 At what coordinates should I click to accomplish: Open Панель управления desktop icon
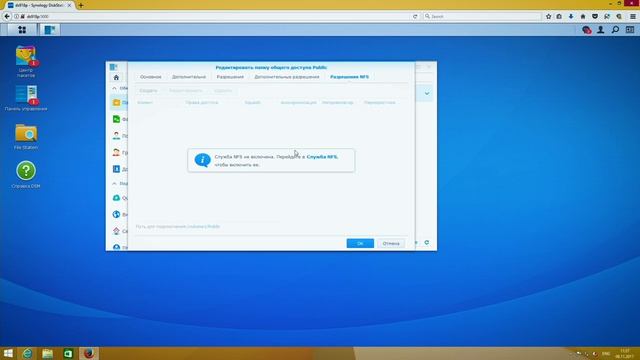point(26,98)
